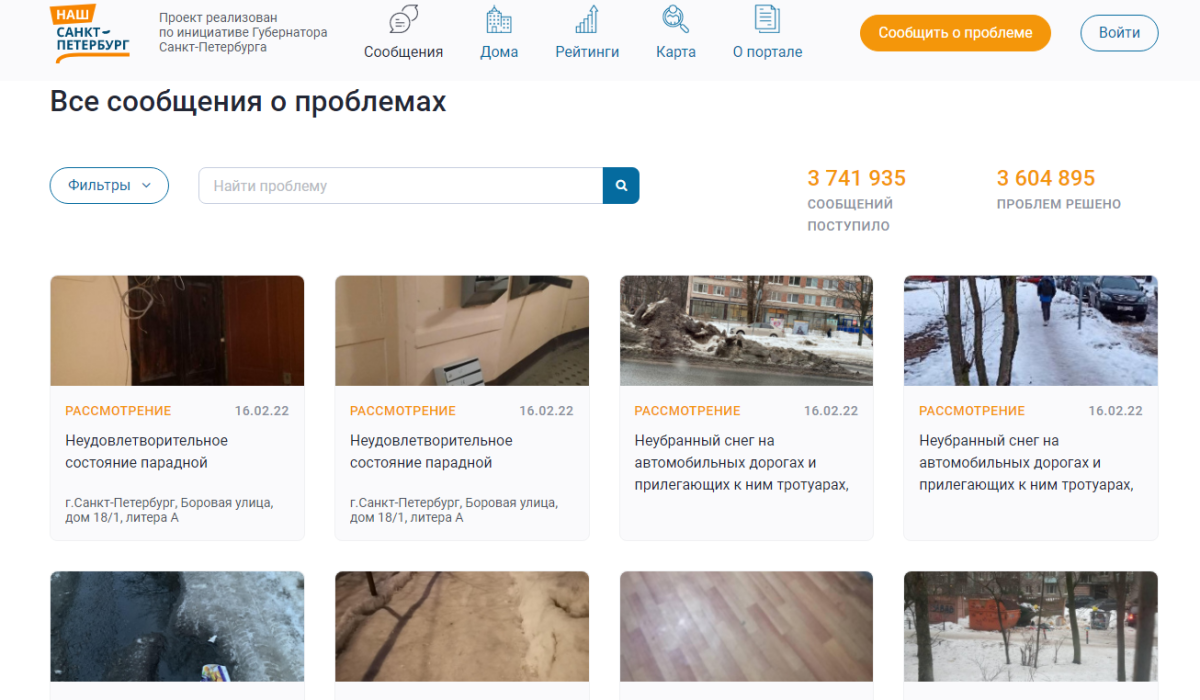Click the search magnifier button next to the field

(620, 185)
